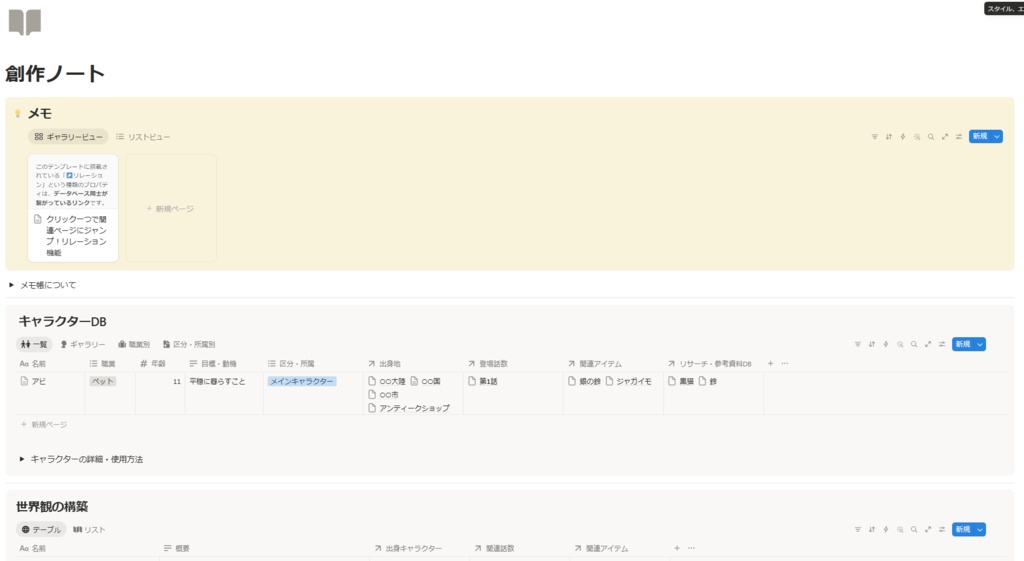Open the related item 銀の鈴

[584, 381]
